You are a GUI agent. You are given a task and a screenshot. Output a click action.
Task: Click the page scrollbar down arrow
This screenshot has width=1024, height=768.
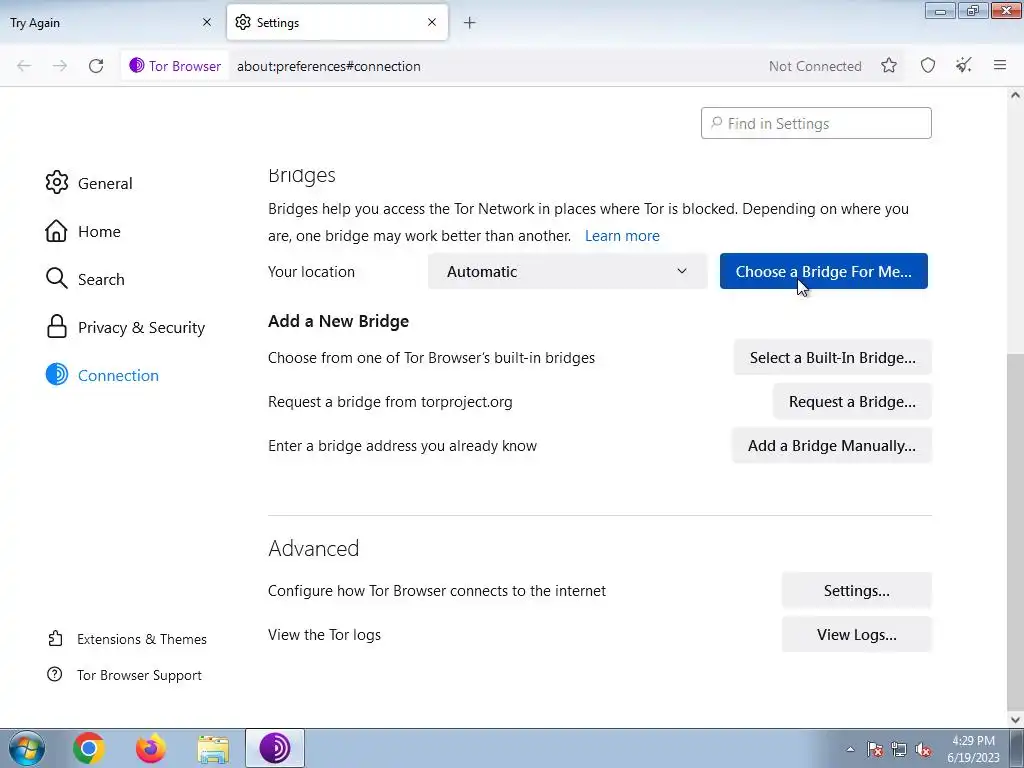pos(1015,720)
